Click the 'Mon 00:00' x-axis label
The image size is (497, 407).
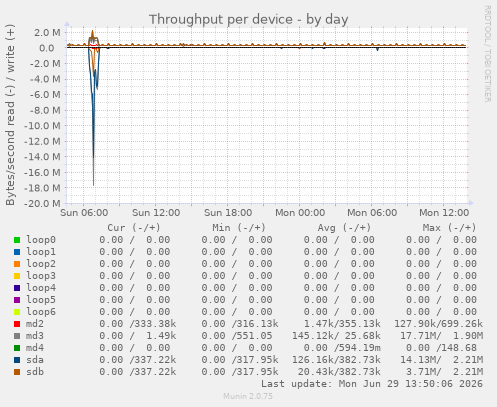point(300,213)
